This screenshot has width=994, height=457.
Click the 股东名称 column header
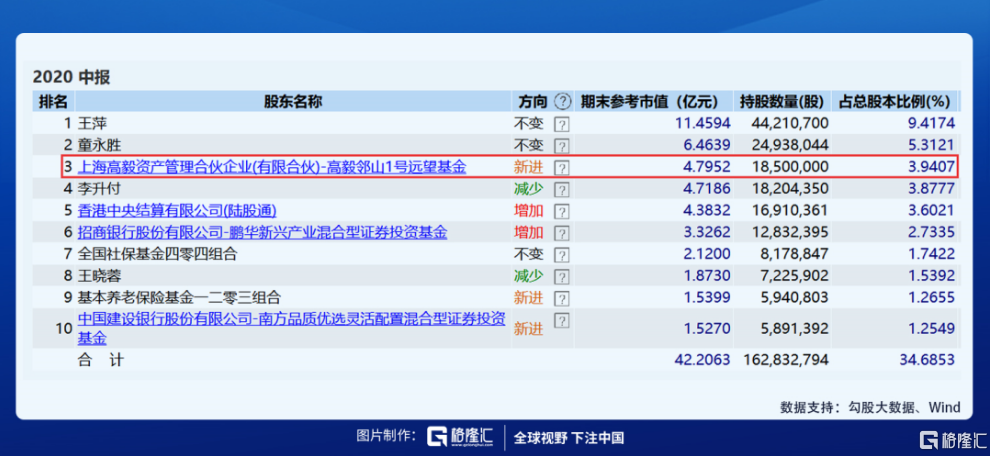(293, 101)
